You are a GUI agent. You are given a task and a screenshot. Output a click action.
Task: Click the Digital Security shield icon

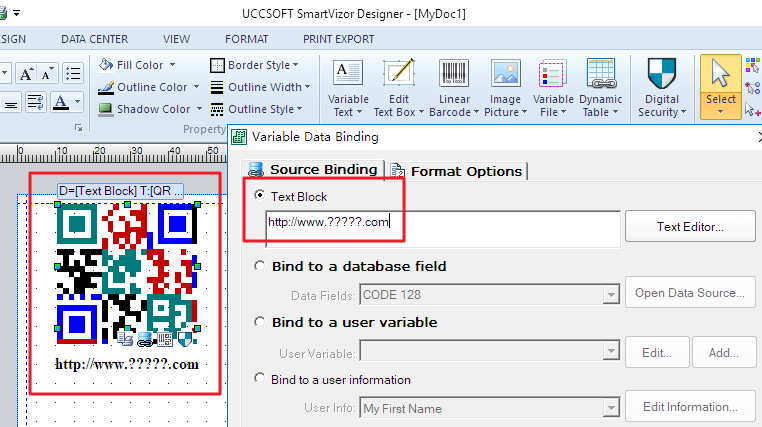[x=661, y=73]
